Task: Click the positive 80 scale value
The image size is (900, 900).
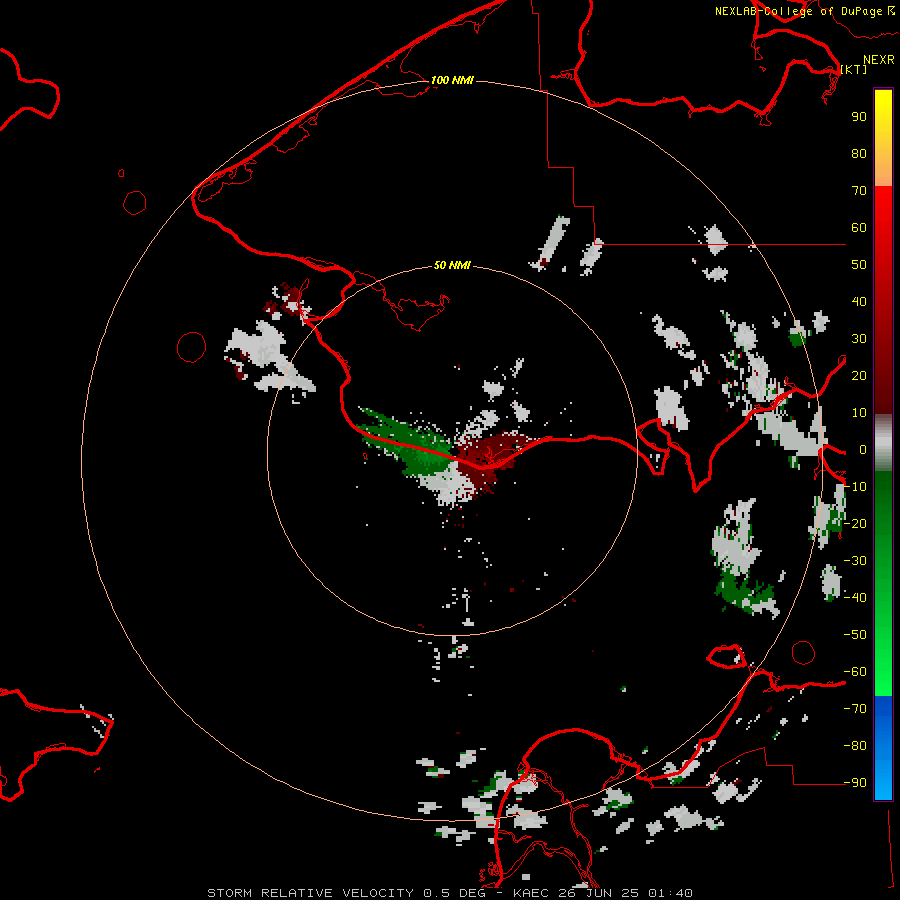Action: (859, 154)
